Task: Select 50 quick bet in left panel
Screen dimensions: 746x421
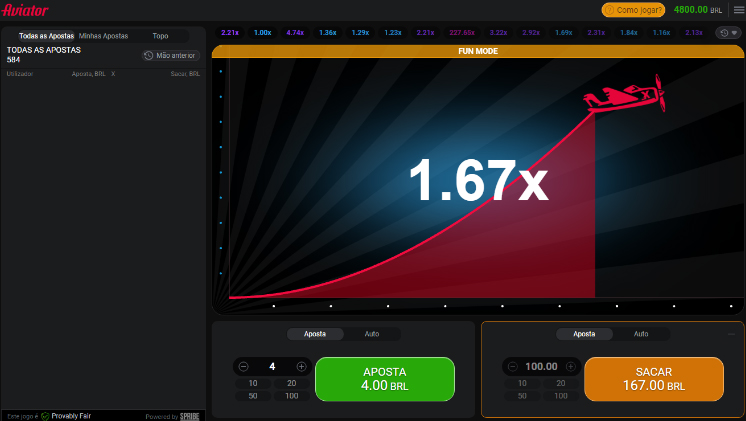Action: point(253,396)
